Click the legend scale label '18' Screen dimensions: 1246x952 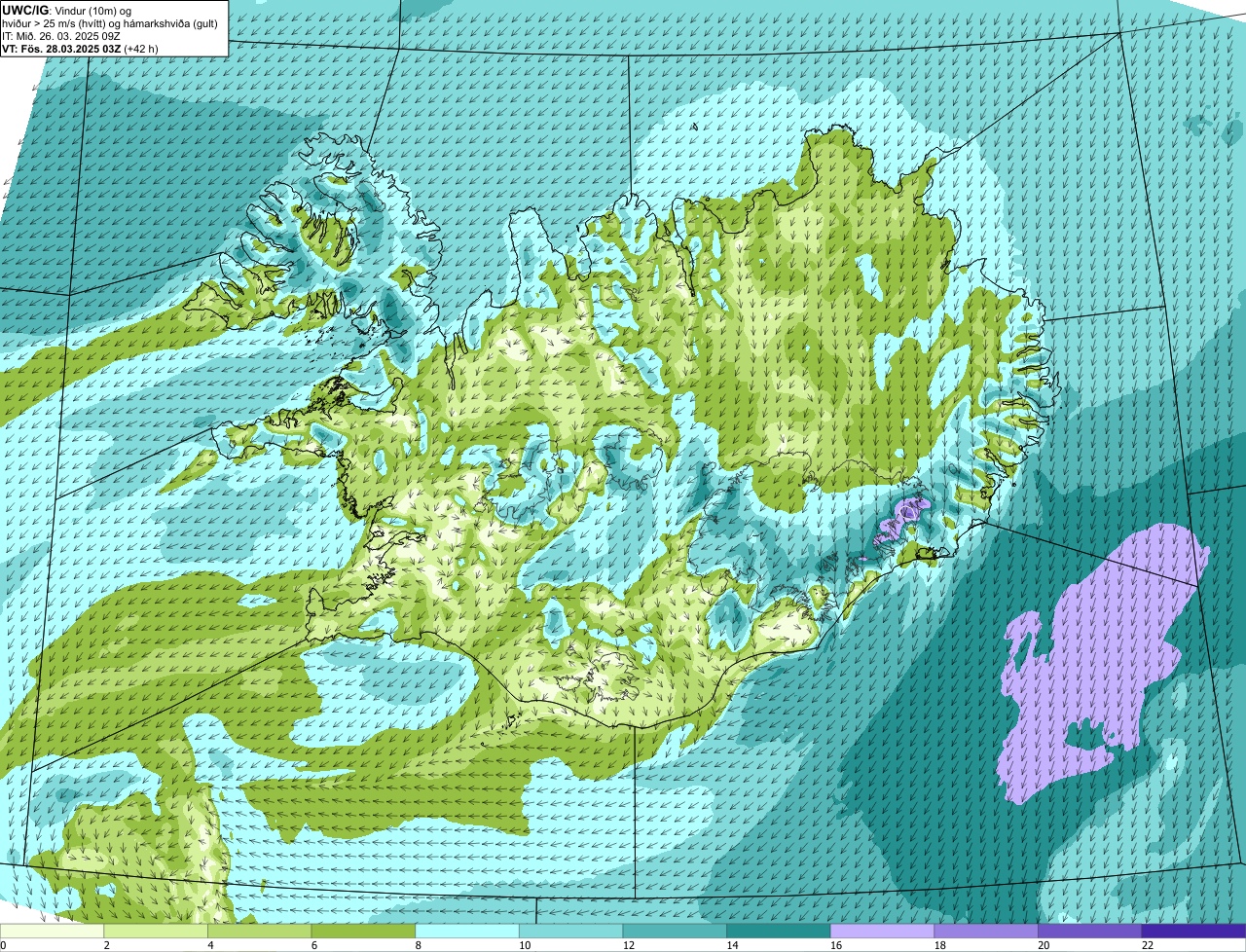pyautogui.click(x=939, y=945)
